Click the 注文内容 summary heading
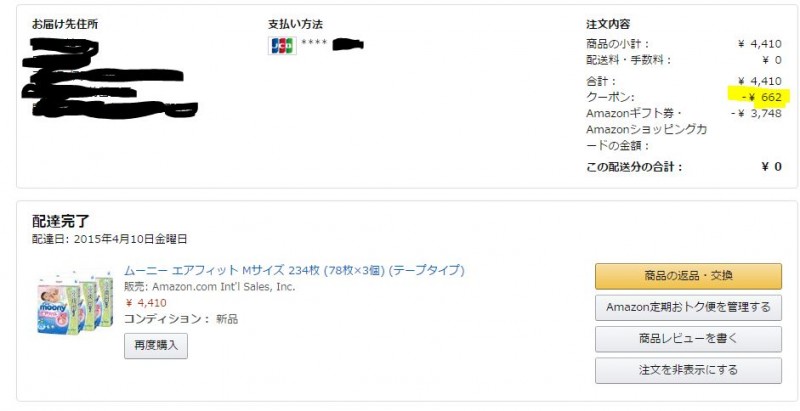The width and height of the screenshot is (800, 411). (x=608, y=24)
